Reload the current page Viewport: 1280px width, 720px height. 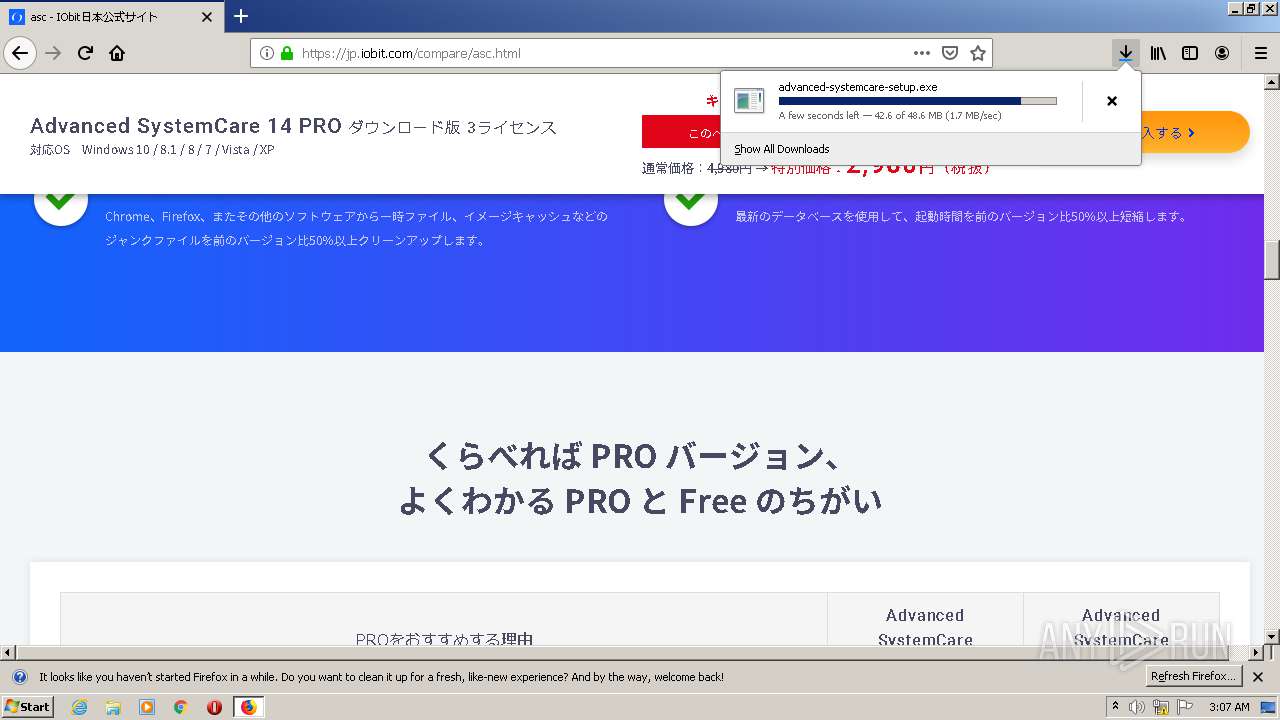85,53
